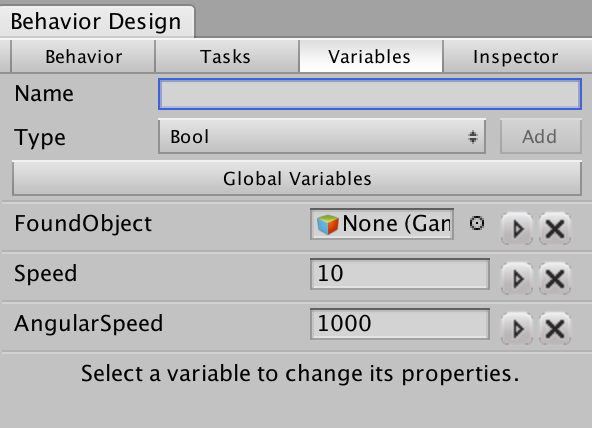Click the Add variable button
Viewport: 592px width, 428px height.
pyautogui.click(x=541, y=136)
